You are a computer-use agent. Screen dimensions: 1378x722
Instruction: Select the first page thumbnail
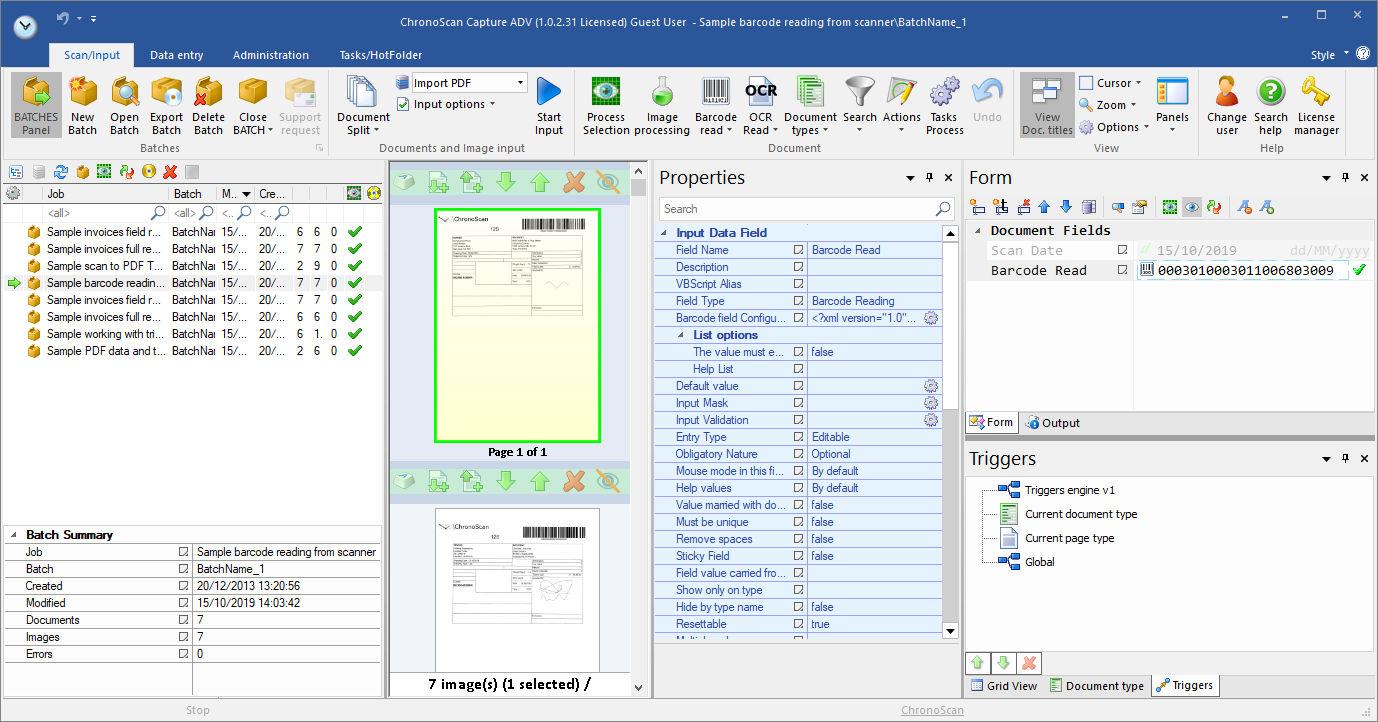coord(516,325)
